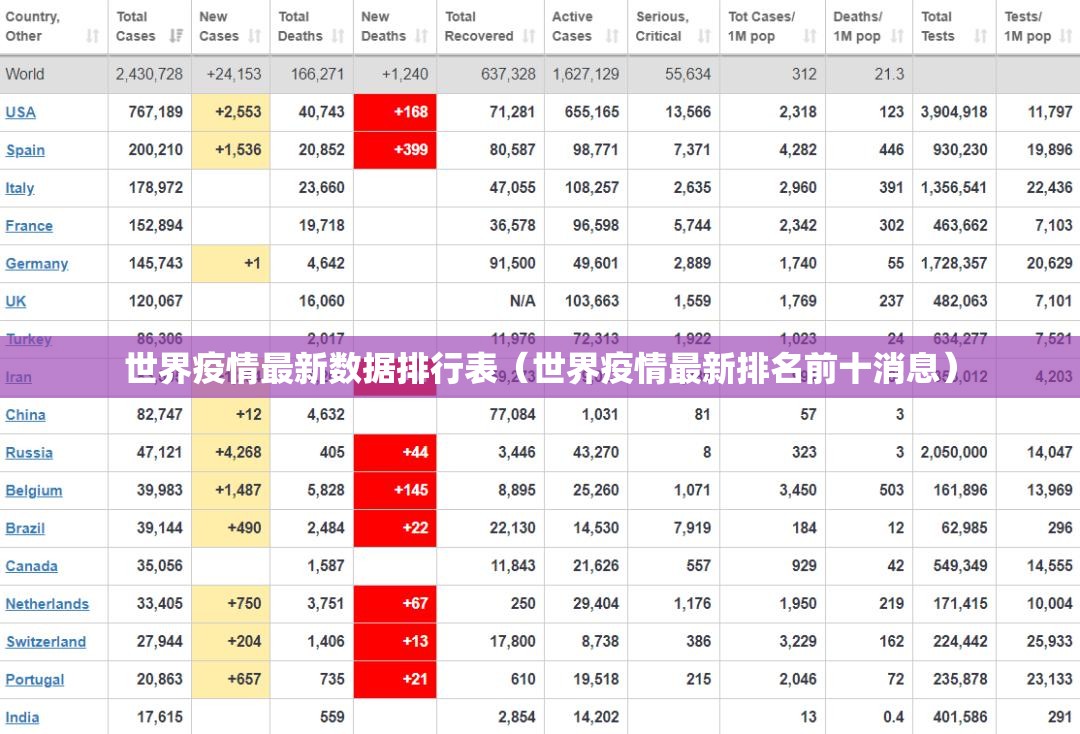This screenshot has width=1080, height=734.
Task: Click the India country link
Action: (23, 717)
